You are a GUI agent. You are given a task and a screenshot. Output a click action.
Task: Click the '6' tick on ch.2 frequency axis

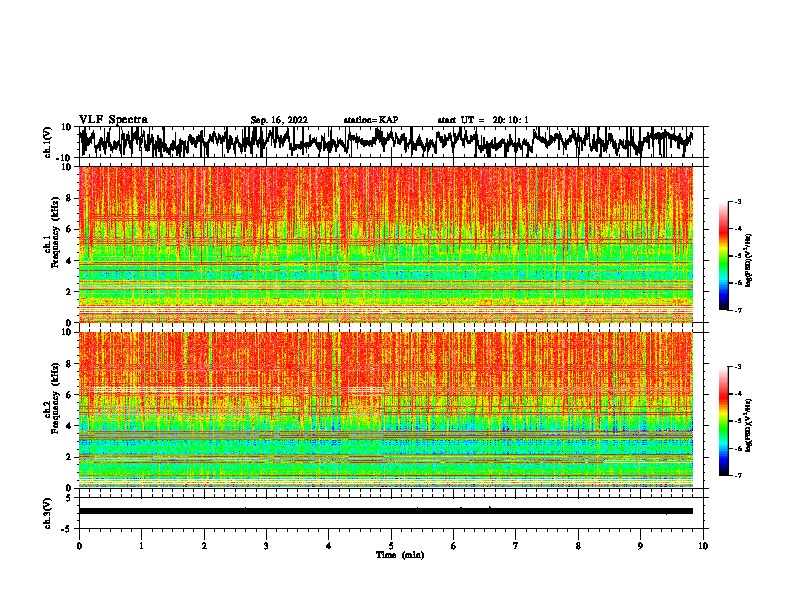click(x=69, y=395)
